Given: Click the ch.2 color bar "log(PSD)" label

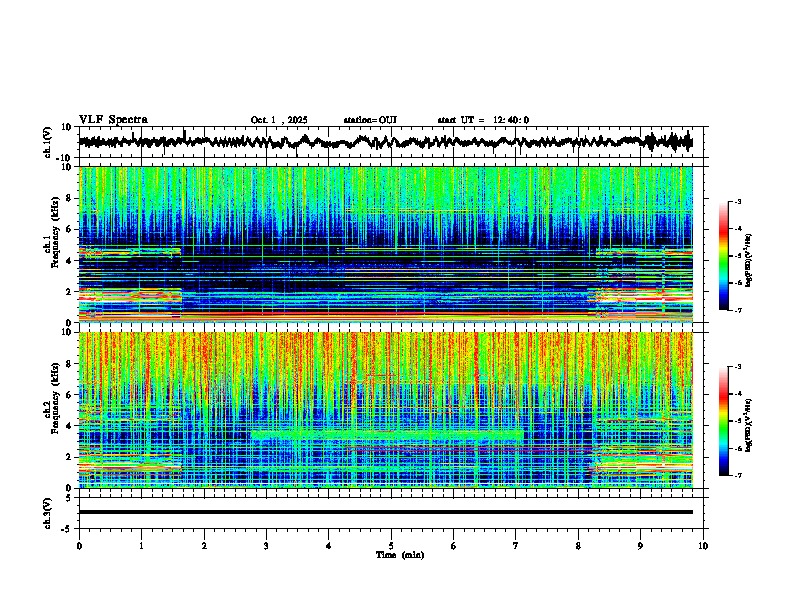Looking at the screenshot, I should [749, 425].
